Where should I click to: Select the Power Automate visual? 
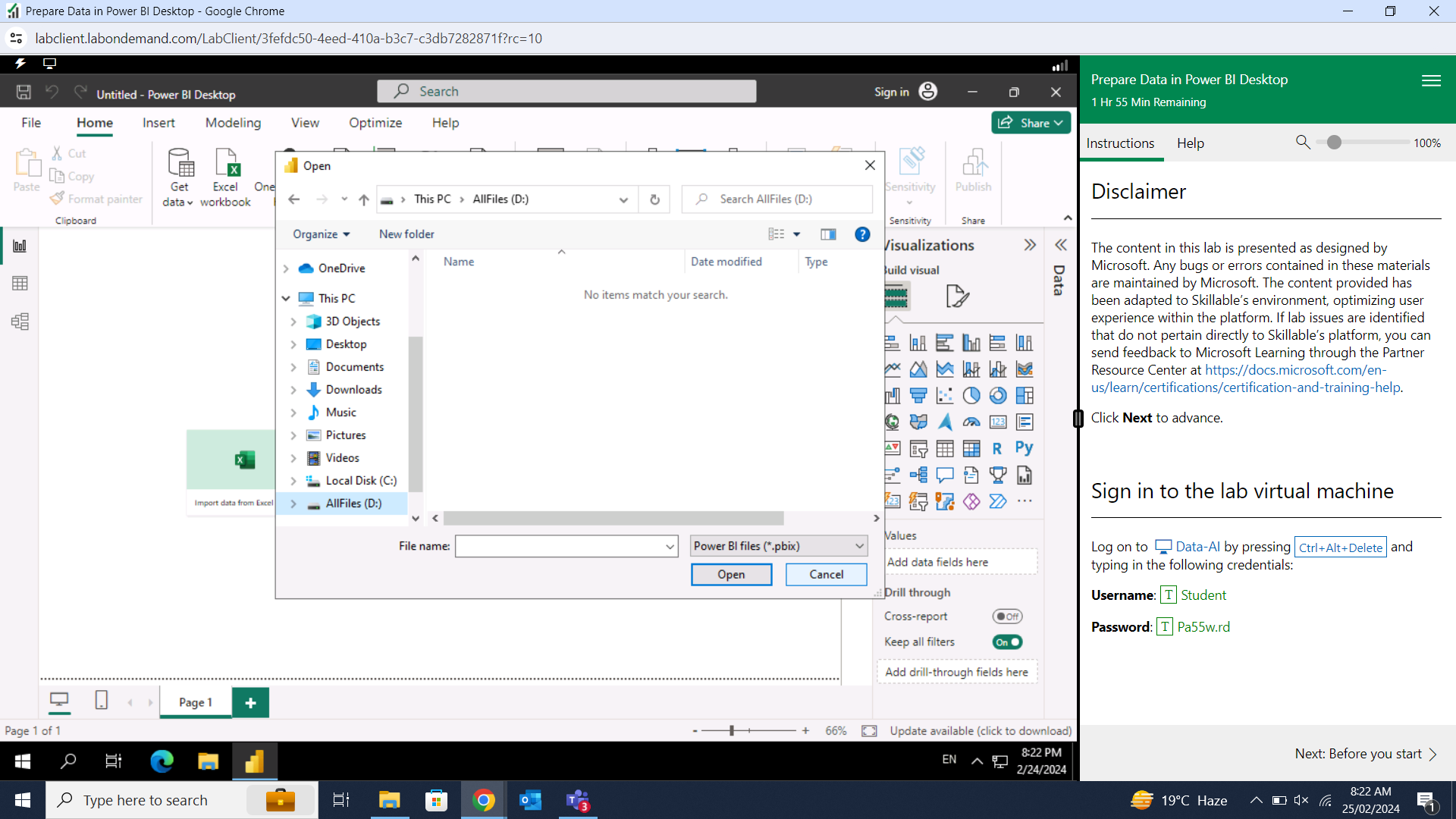point(998,501)
